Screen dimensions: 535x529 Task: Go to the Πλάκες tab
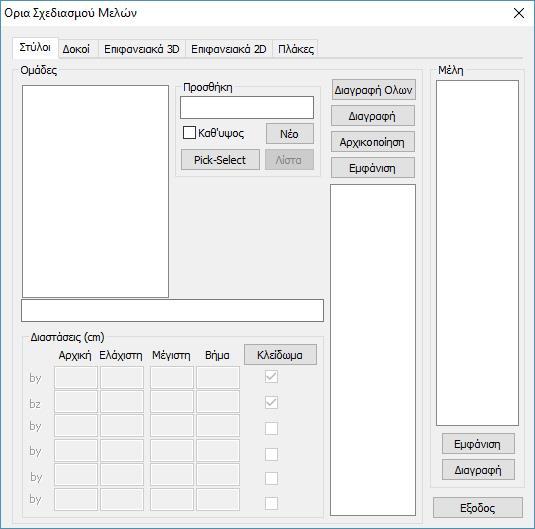(x=295, y=49)
